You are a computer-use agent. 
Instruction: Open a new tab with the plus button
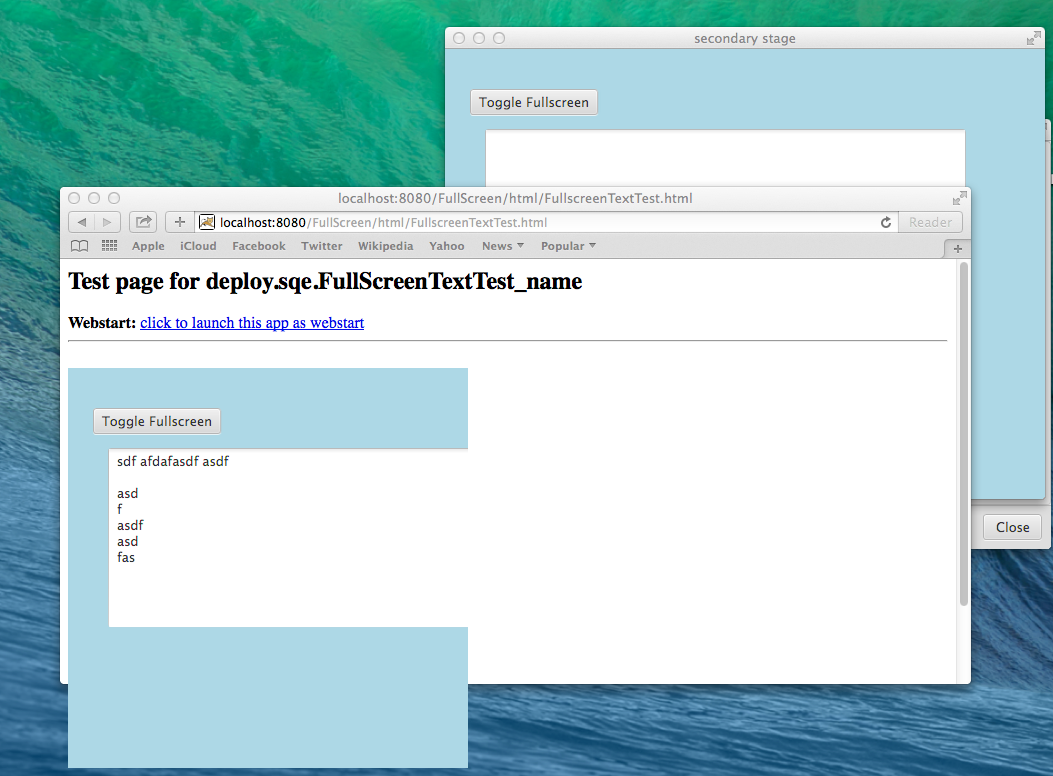pyautogui.click(x=957, y=248)
